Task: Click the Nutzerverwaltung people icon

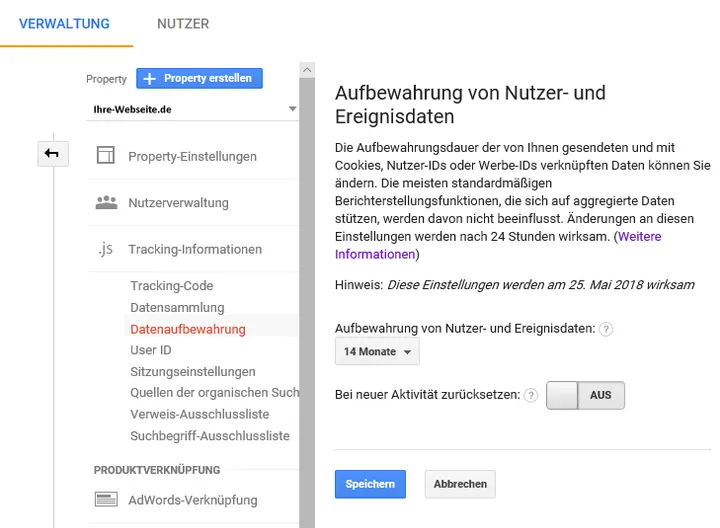Action: tap(107, 202)
